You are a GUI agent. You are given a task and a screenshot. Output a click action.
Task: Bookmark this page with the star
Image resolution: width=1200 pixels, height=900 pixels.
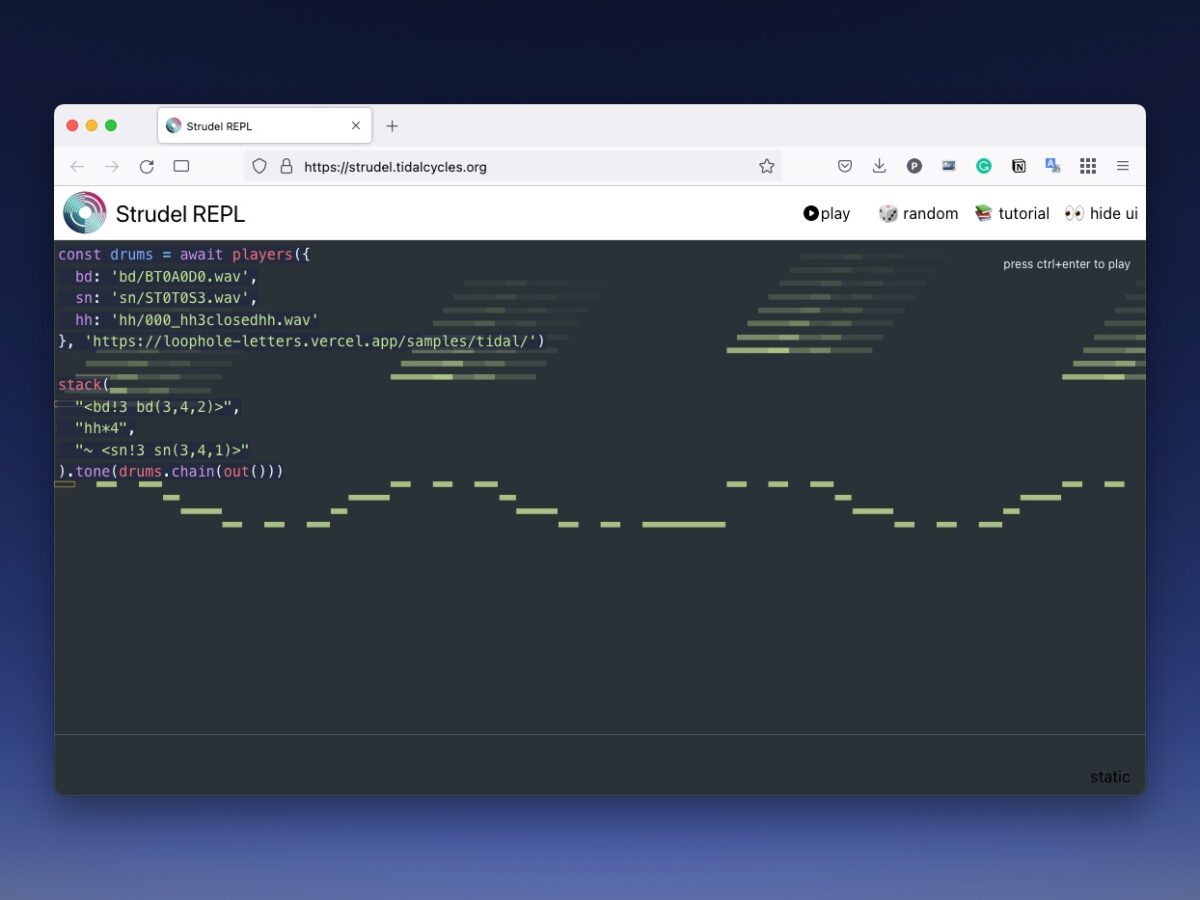point(766,167)
